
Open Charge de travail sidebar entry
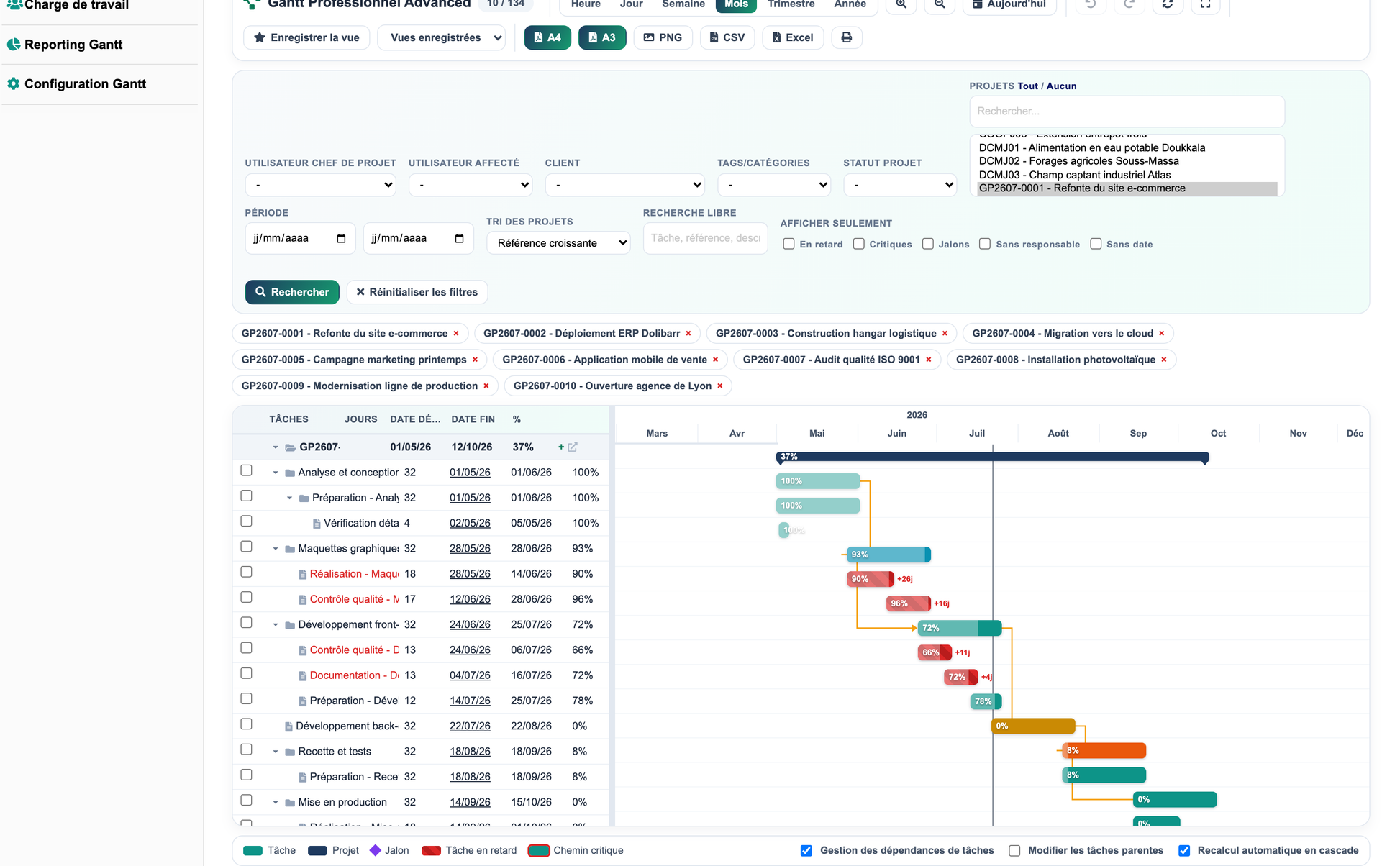(x=76, y=6)
